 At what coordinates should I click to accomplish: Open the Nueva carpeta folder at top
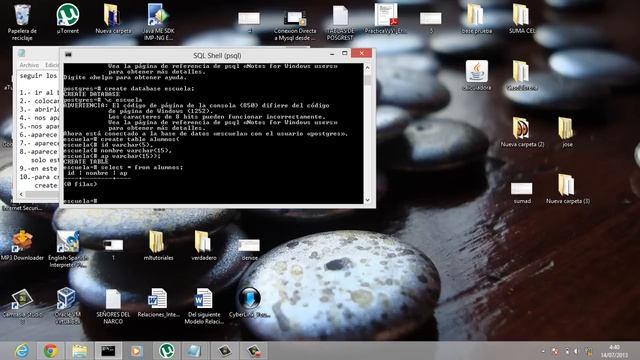[x=113, y=18]
